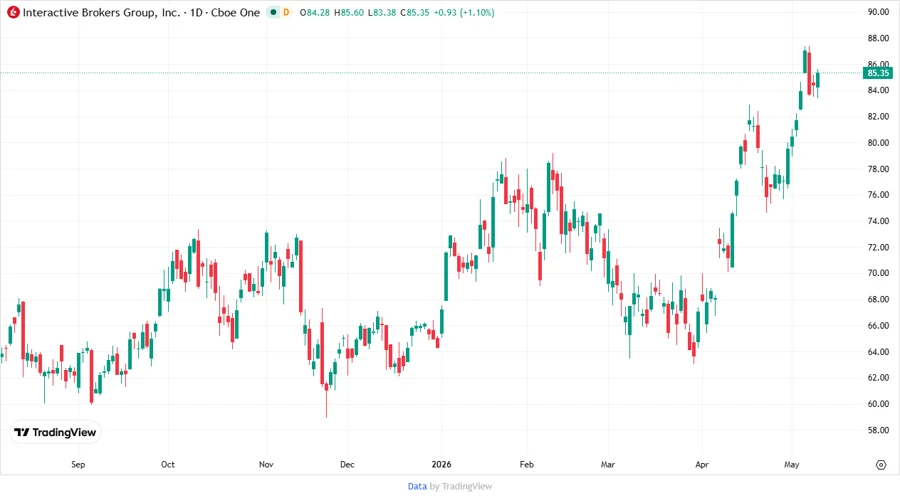This screenshot has width=900, height=498.
Task: Open the TradingView logo button
Action: (x=56, y=433)
